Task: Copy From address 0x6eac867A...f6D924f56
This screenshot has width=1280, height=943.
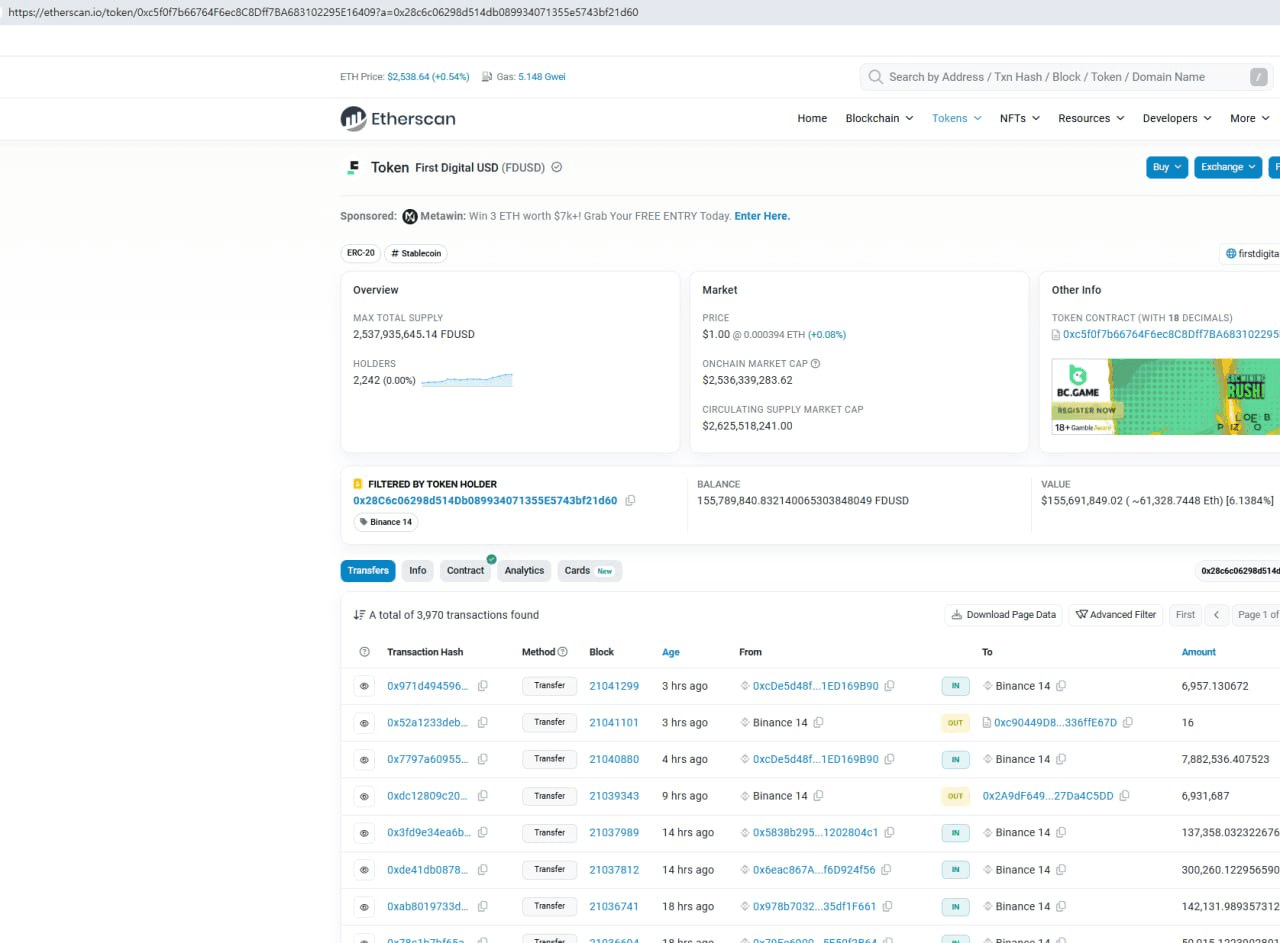Action: tap(886, 870)
